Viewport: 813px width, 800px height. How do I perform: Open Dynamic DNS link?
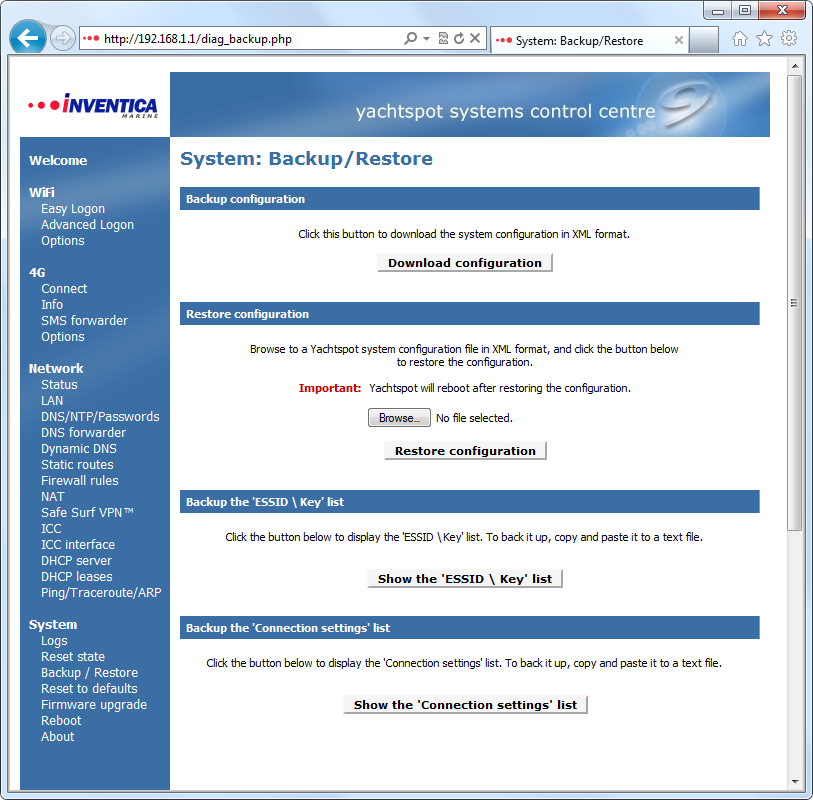click(79, 448)
